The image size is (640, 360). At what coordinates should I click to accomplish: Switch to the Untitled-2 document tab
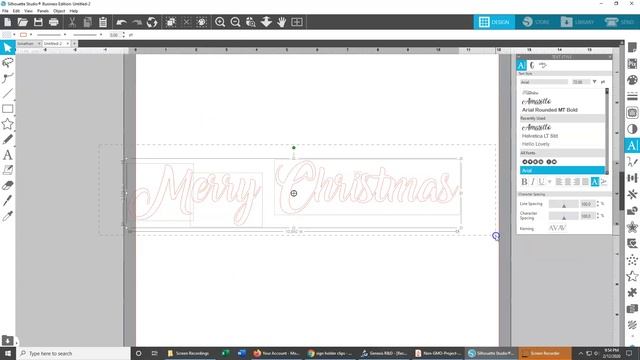tap(53, 43)
